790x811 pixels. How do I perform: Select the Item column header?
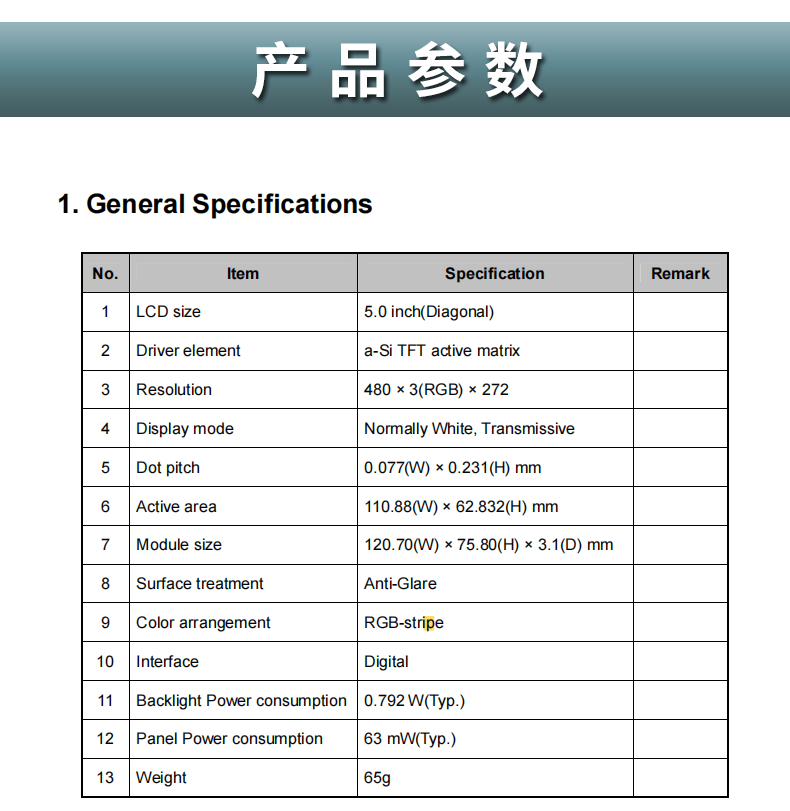[x=242, y=273]
